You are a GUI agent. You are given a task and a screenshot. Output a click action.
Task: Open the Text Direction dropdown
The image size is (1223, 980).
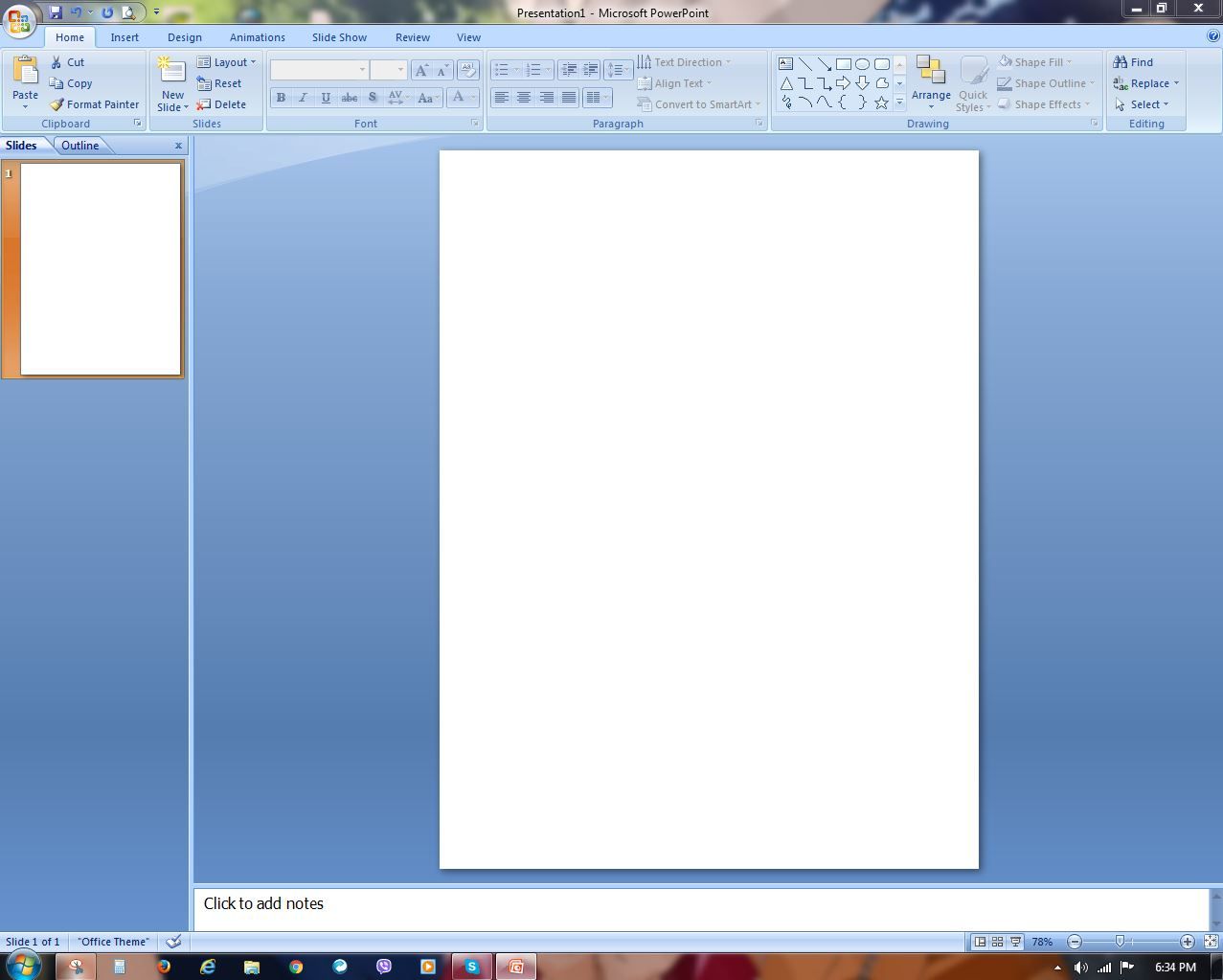point(684,62)
